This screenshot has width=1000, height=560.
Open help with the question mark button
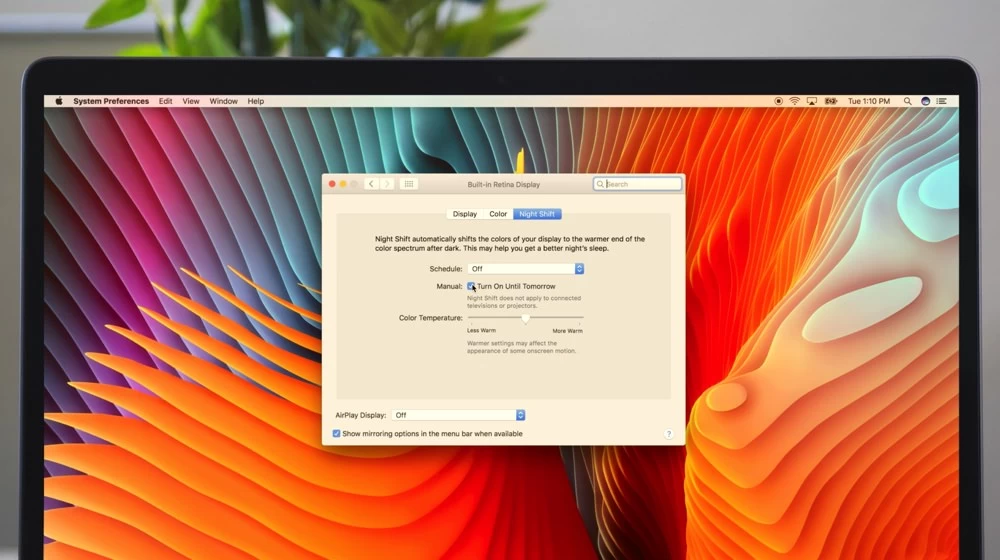[x=668, y=434]
